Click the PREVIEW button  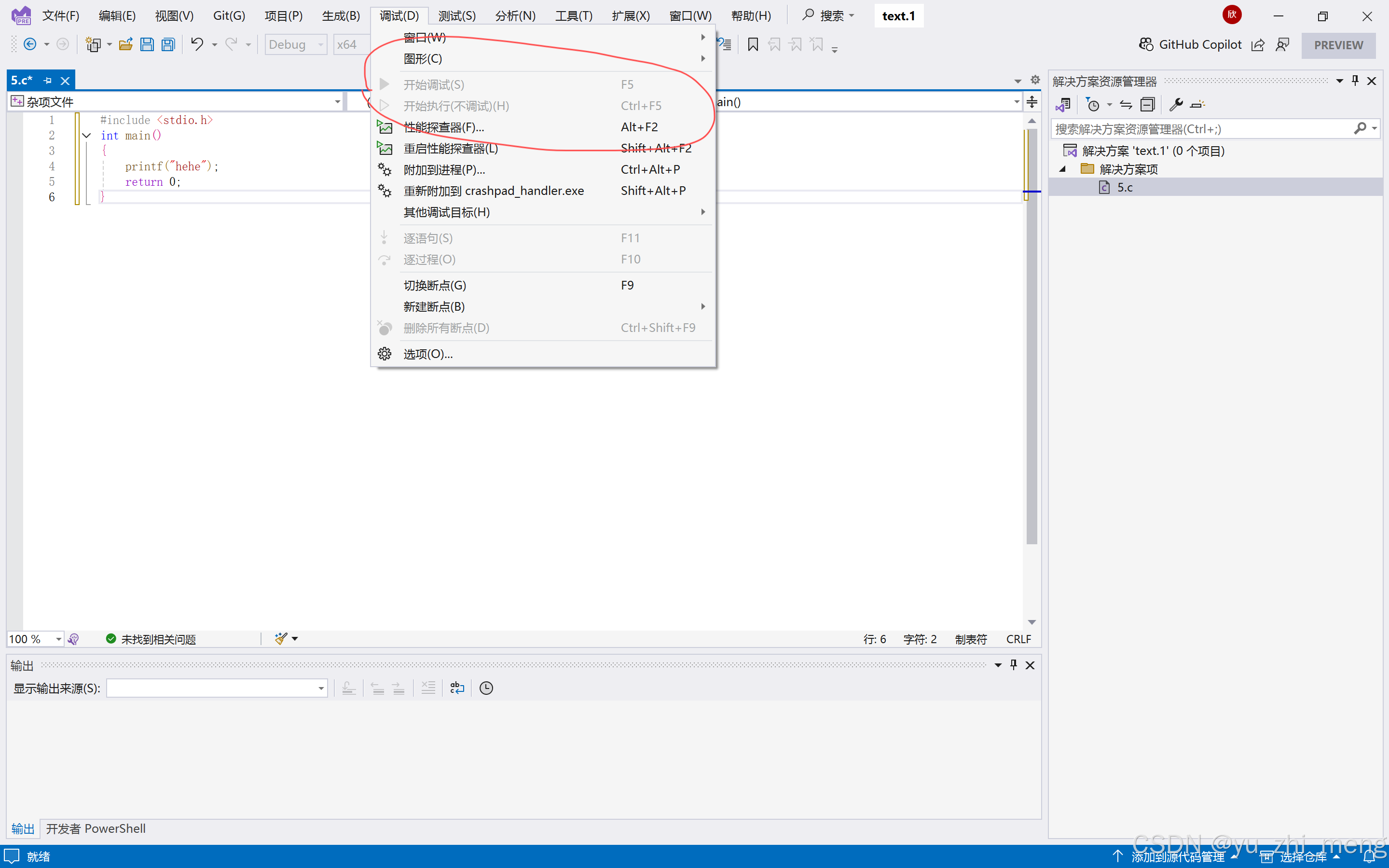tap(1338, 45)
